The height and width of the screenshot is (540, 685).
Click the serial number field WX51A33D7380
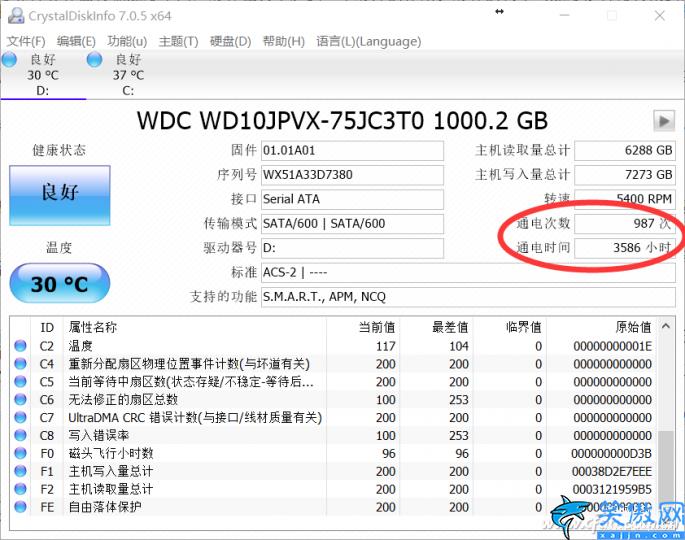click(352, 175)
